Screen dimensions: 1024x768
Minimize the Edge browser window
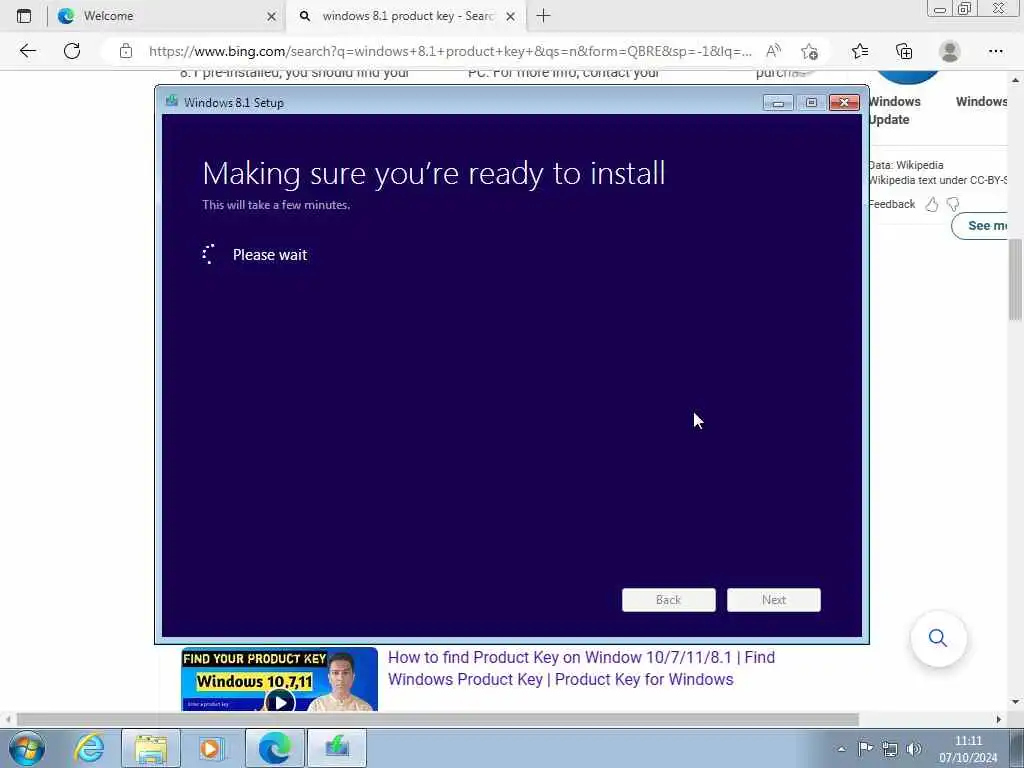point(940,8)
